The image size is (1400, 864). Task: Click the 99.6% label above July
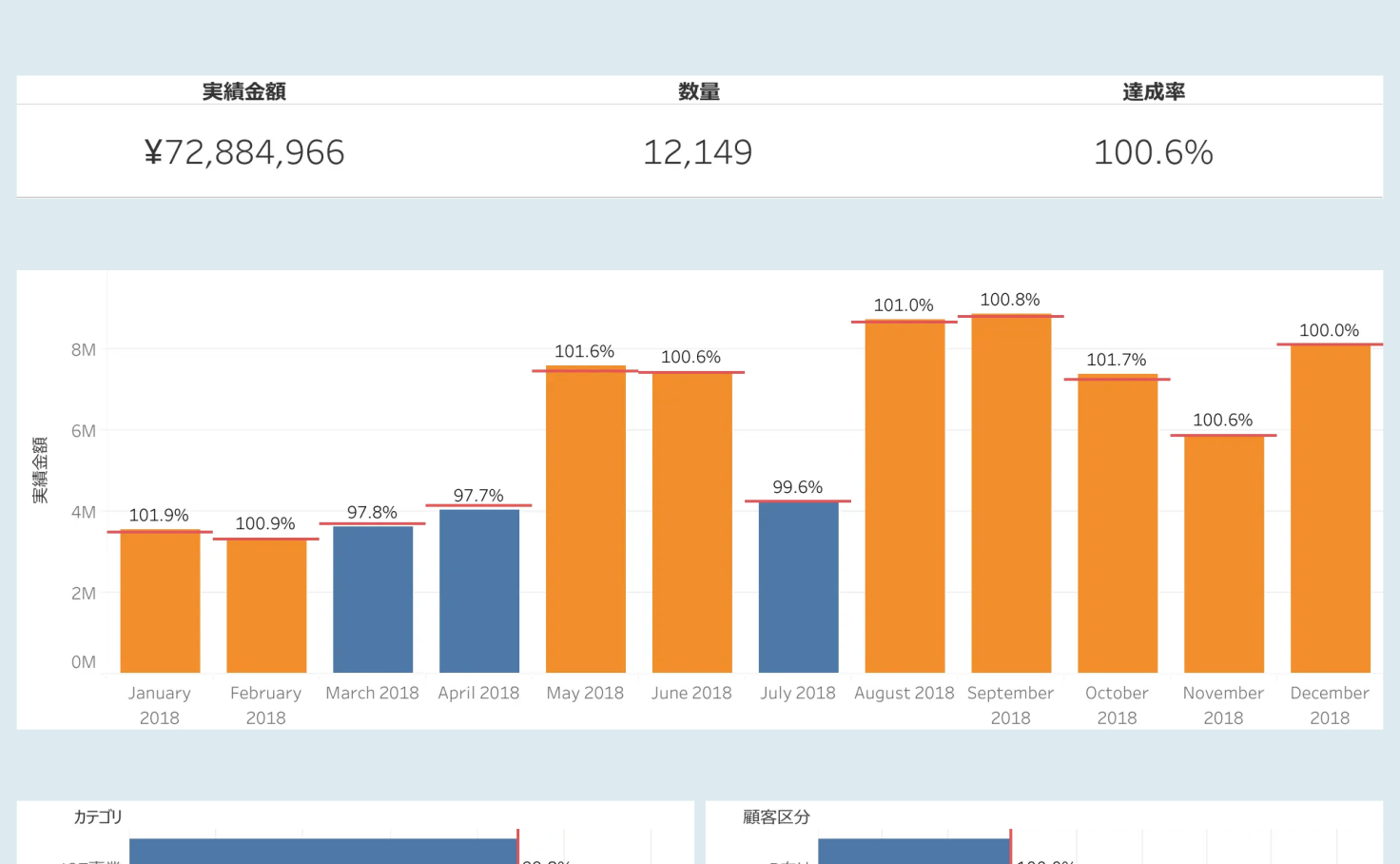(x=798, y=487)
